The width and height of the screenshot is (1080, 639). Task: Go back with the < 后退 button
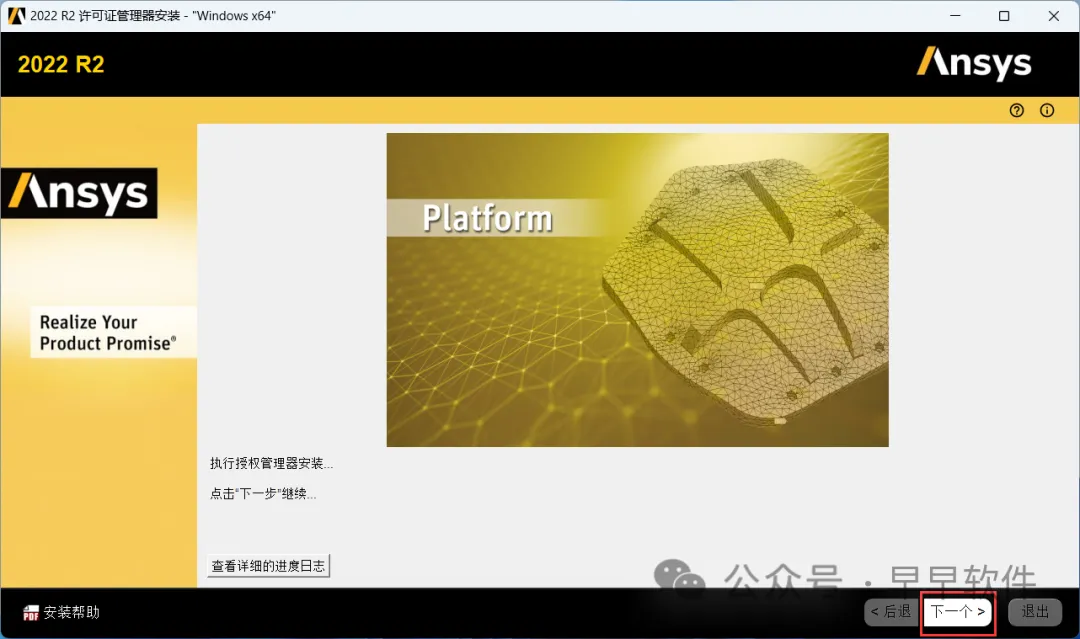click(x=890, y=611)
